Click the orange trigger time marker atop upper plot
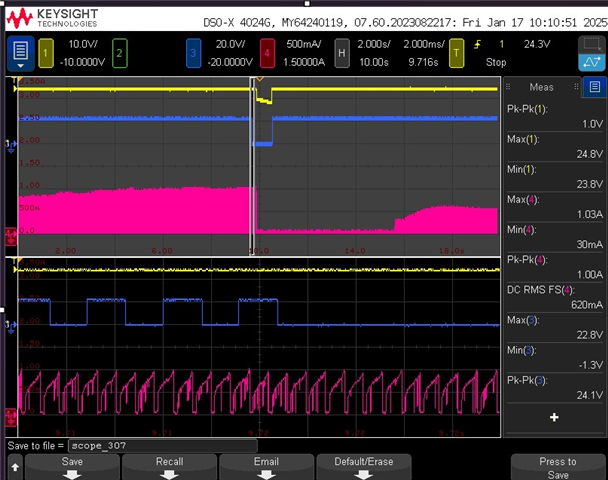The height and width of the screenshot is (480, 608). click(259, 79)
